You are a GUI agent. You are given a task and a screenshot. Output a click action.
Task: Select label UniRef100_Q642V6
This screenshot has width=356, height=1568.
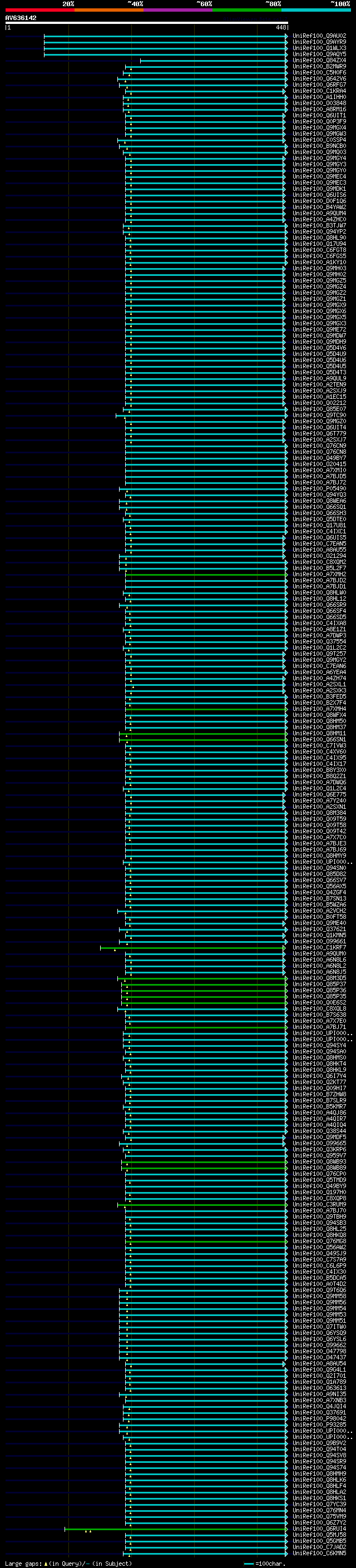point(319,78)
